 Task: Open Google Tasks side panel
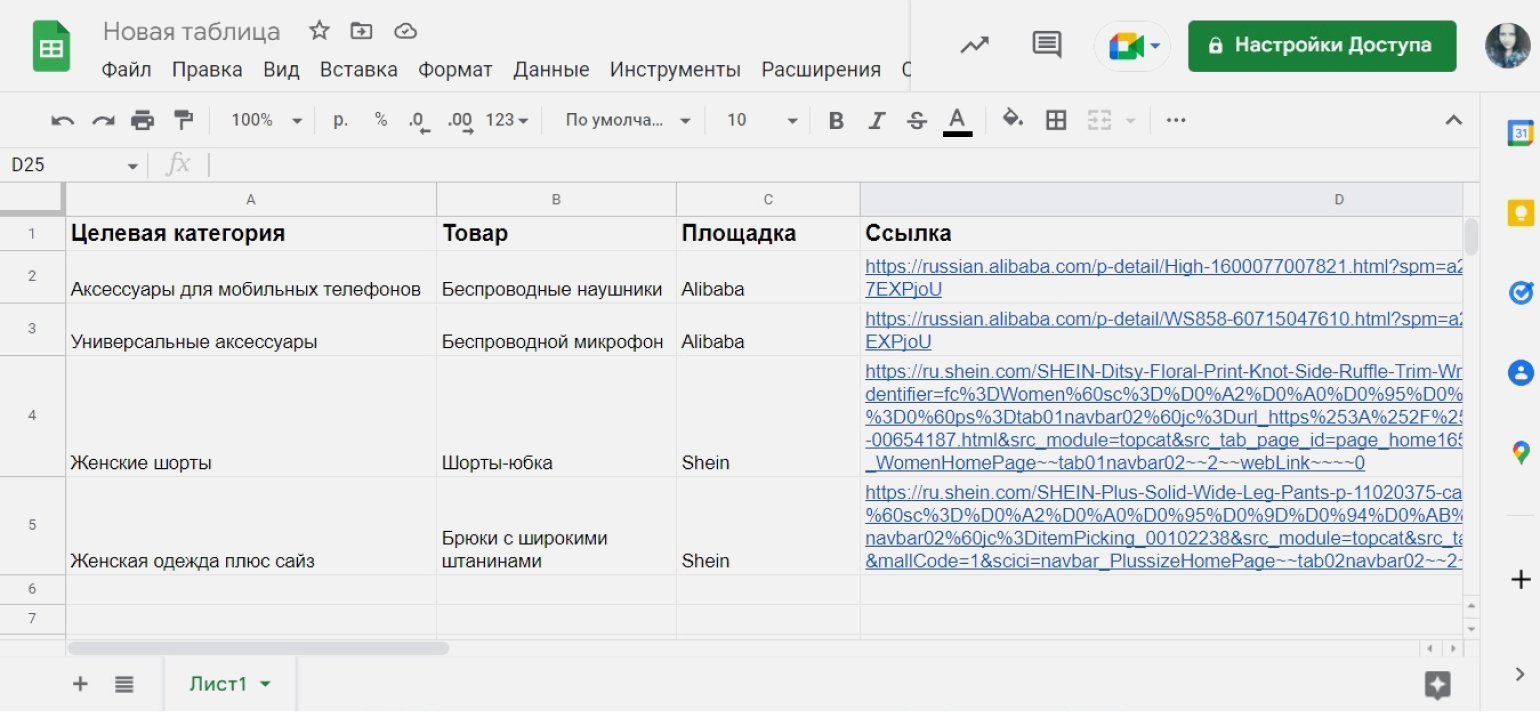1520,292
